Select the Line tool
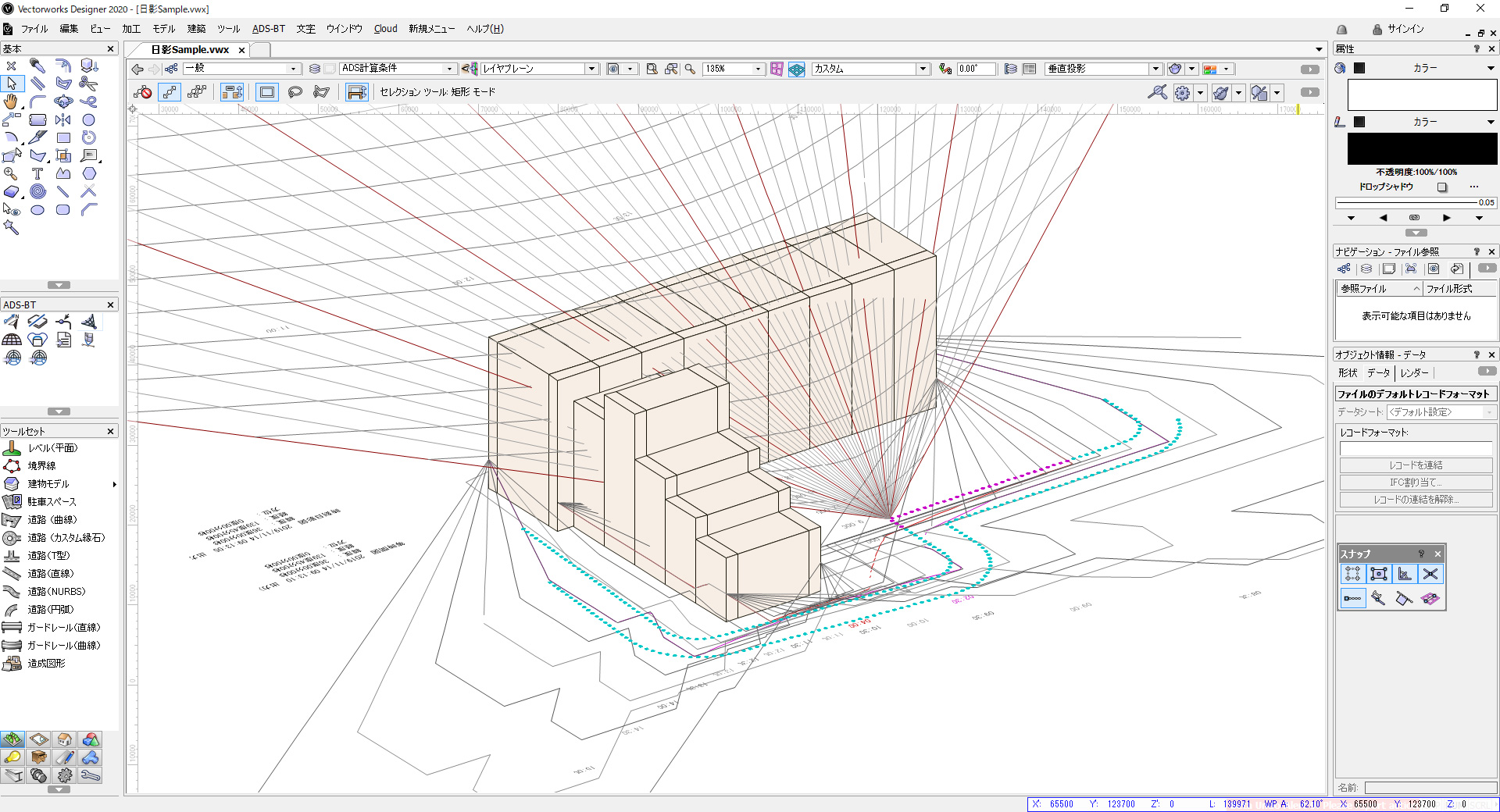Image resolution: width=1500 pixels, height=812 pixels. point(63,191)
